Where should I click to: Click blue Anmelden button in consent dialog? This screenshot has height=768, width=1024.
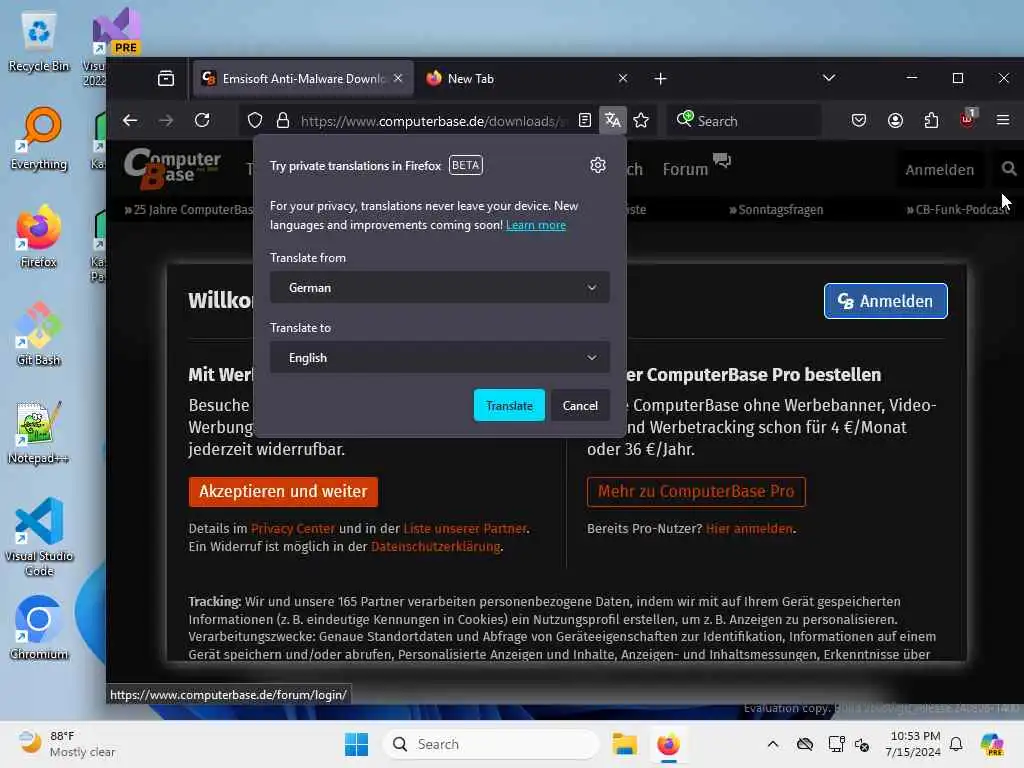886,301
